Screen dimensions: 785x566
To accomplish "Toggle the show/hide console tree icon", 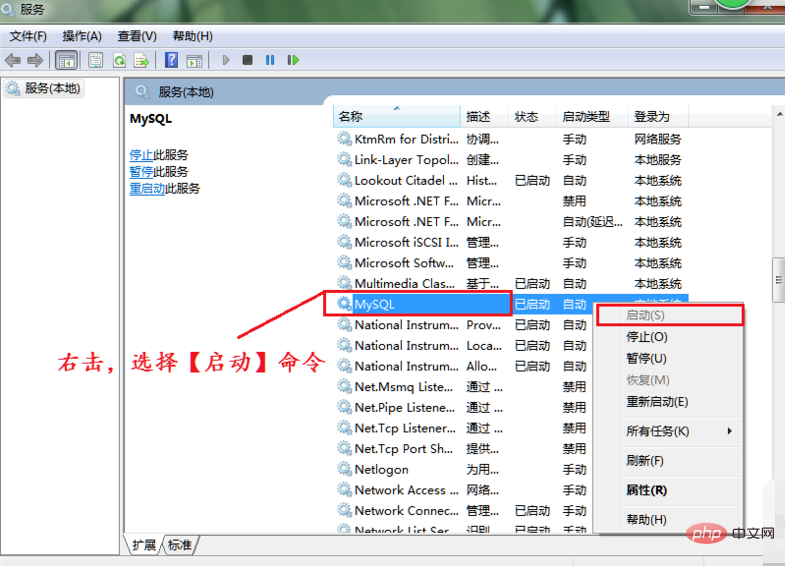I will 66,61.
